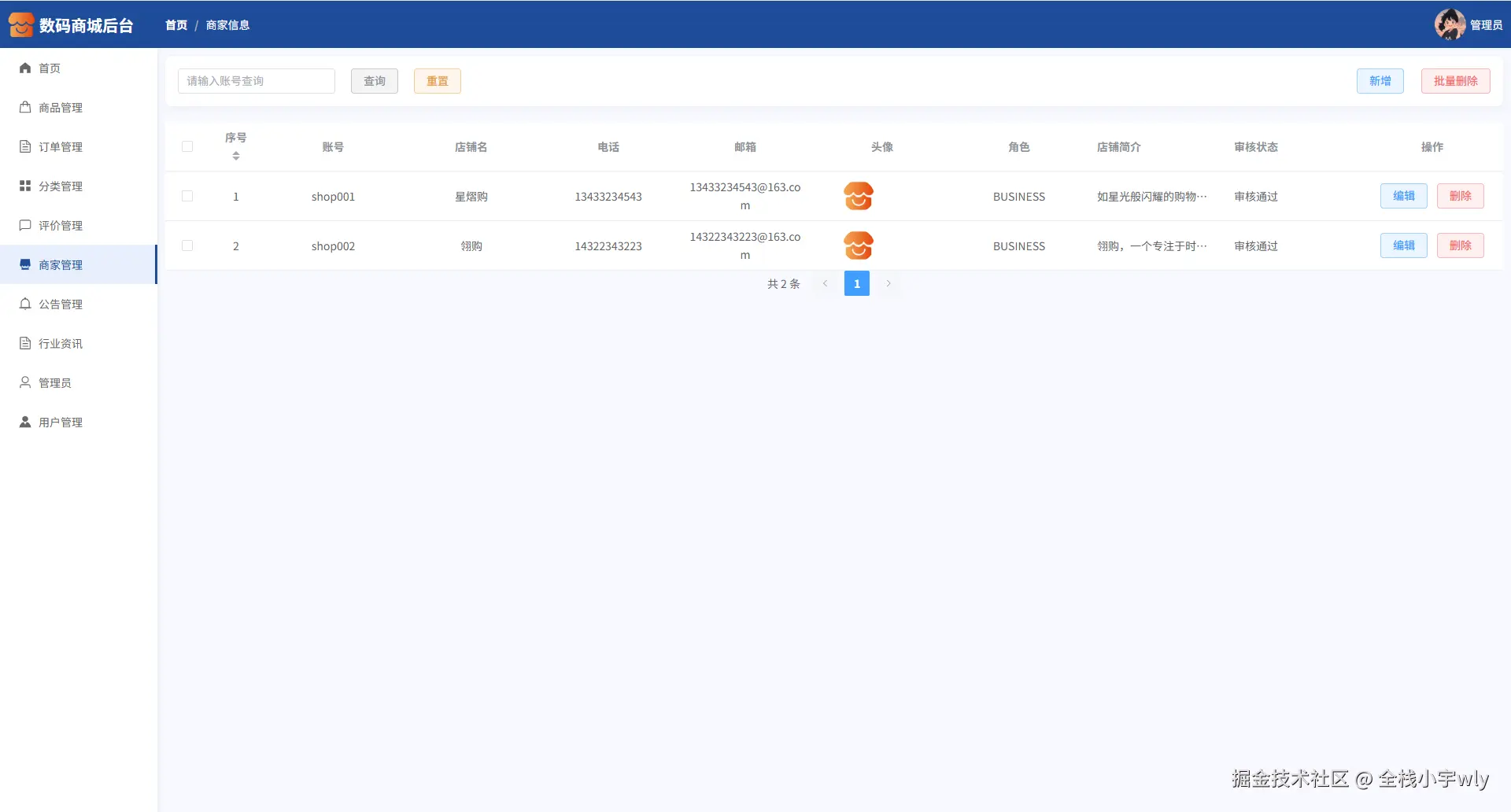The width and height of the screenshot is (1511, 812).
Task: Click shop002's avatar image
Action: coord(859,245)
